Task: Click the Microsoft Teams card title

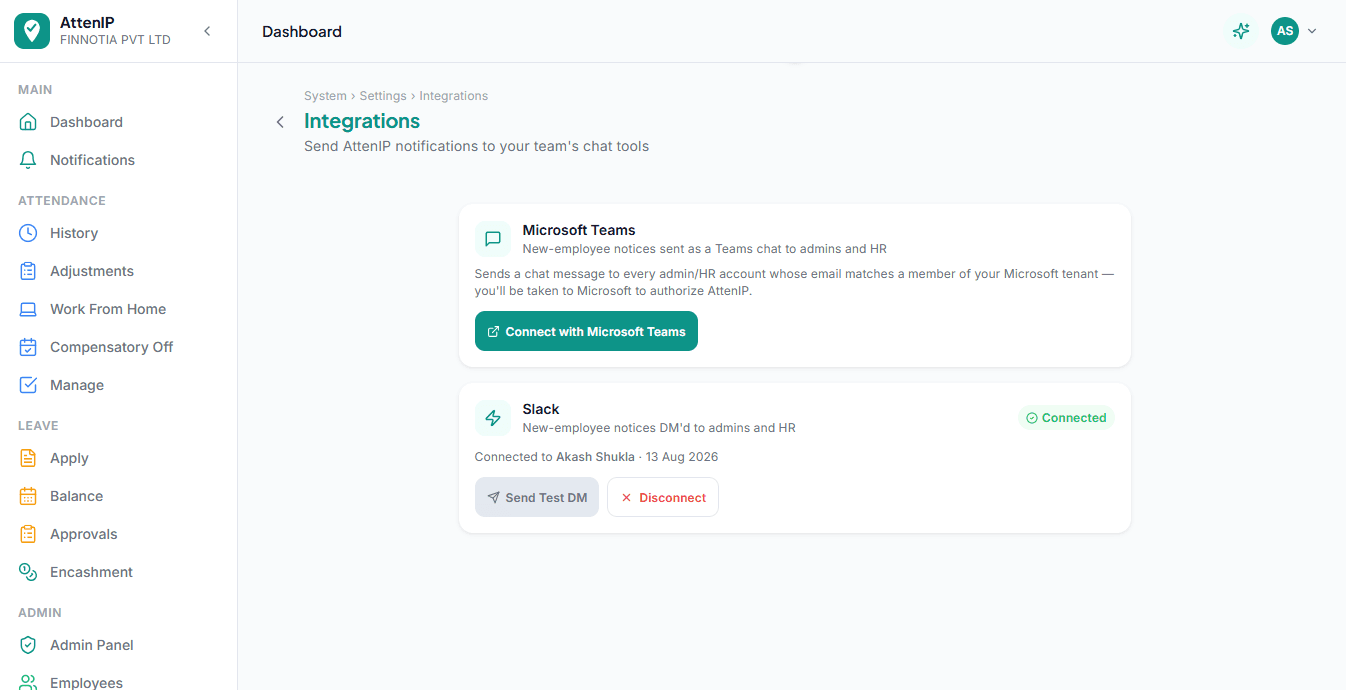Action: 579,230
